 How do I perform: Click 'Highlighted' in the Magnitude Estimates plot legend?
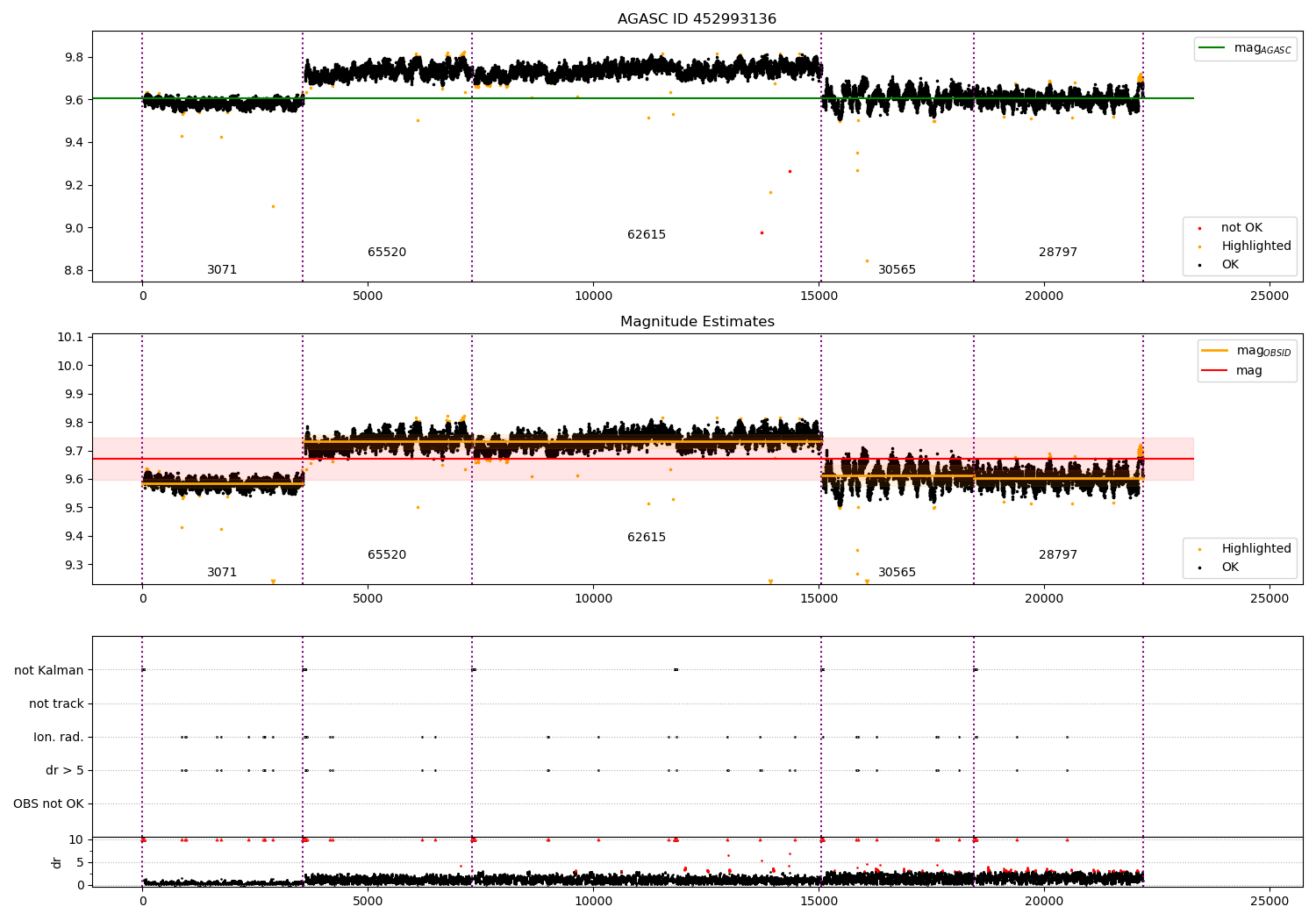coord(1256,549)
